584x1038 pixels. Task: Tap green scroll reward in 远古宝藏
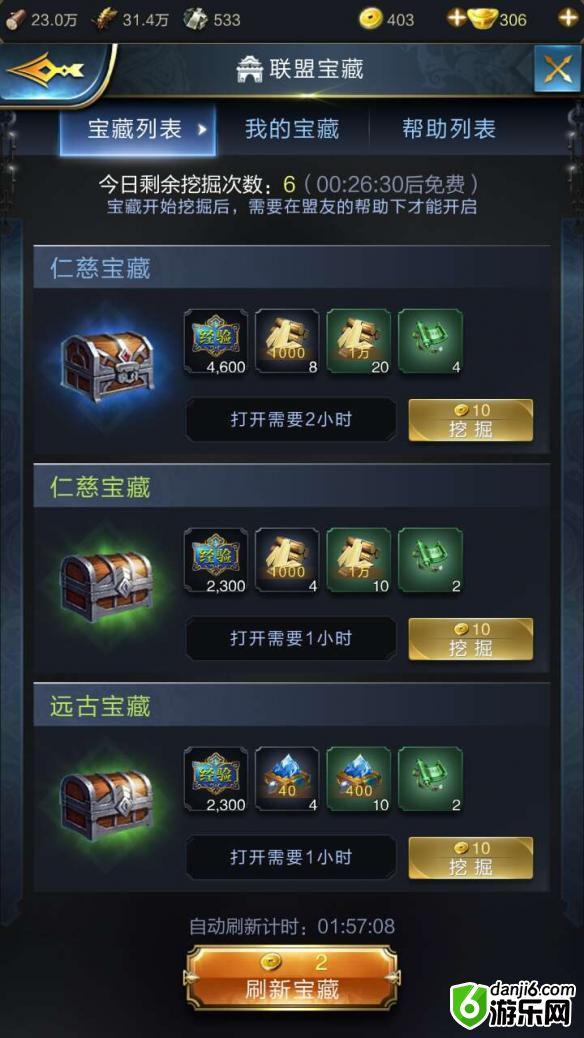point(430,780)
